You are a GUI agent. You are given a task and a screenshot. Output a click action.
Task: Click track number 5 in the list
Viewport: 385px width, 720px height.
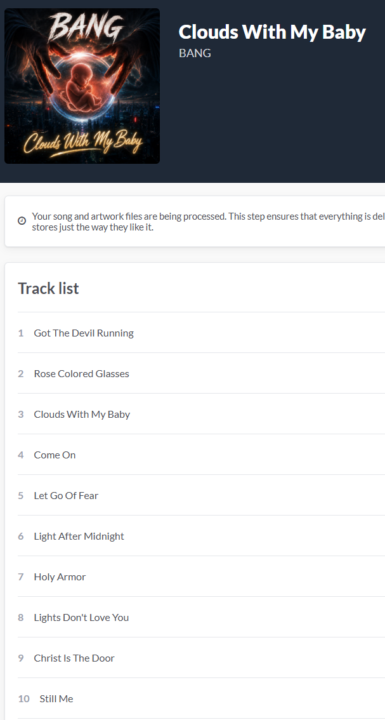coord(21,495)
